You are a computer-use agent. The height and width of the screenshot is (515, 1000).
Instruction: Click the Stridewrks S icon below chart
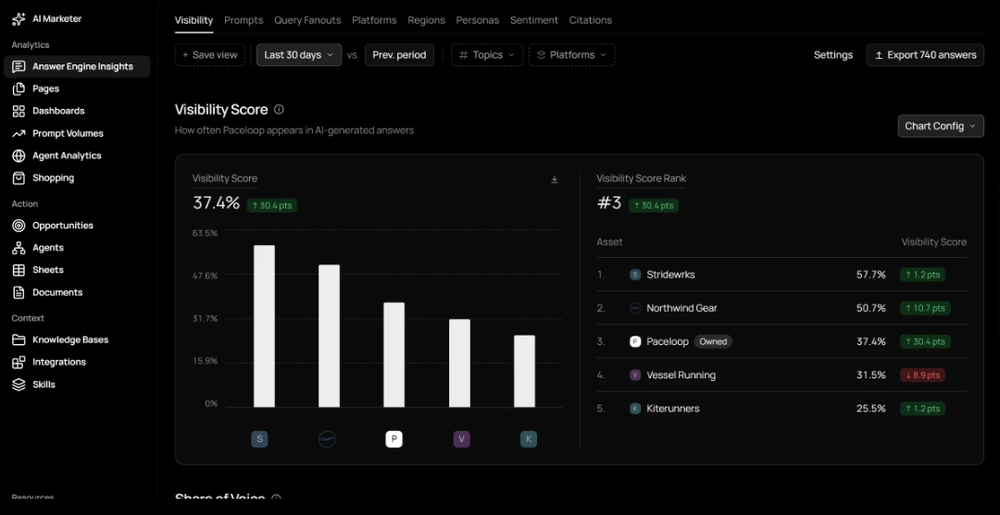pyautogui.click(x=260, y=439)
